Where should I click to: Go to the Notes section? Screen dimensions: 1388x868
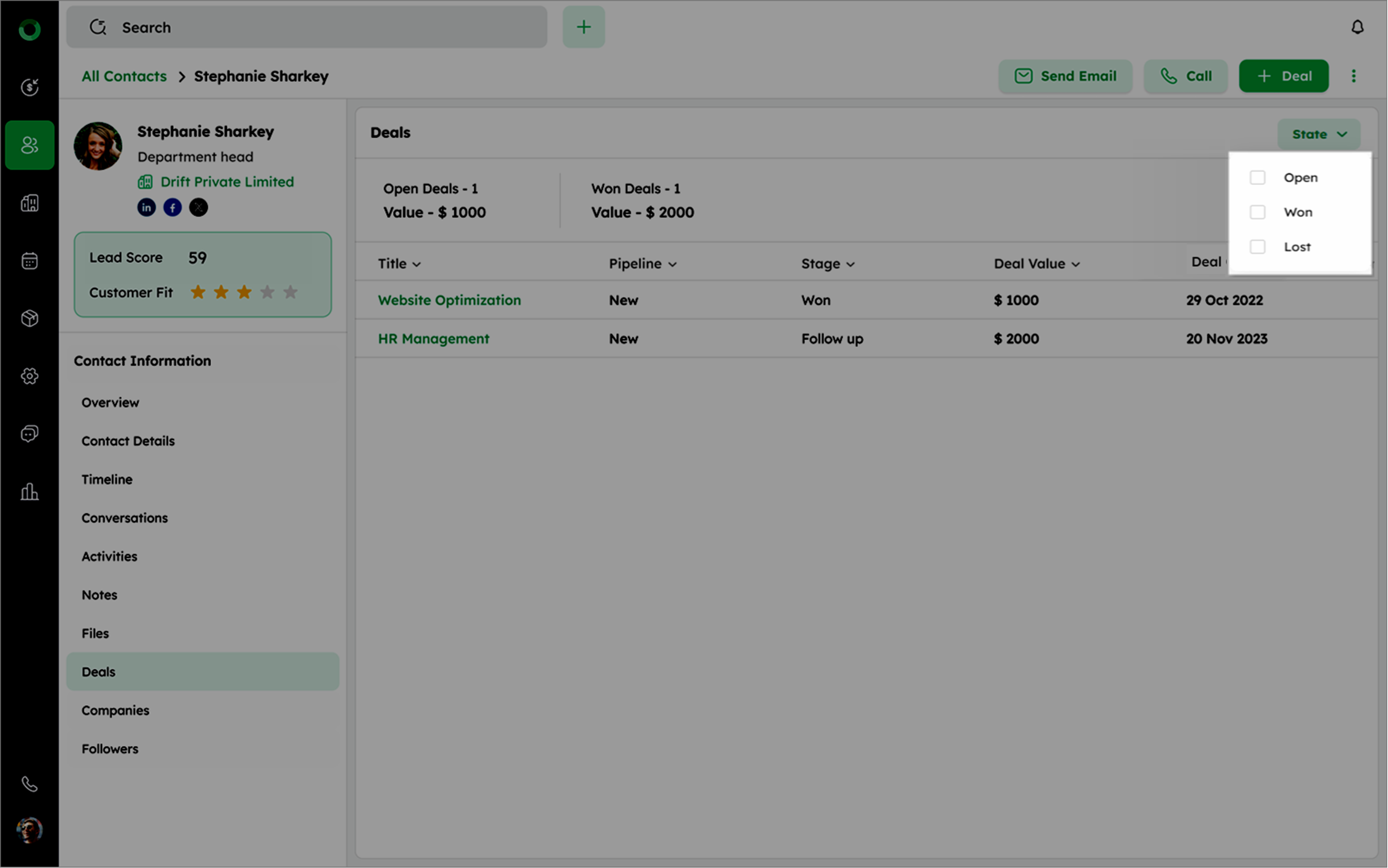[x=99, y=595]
